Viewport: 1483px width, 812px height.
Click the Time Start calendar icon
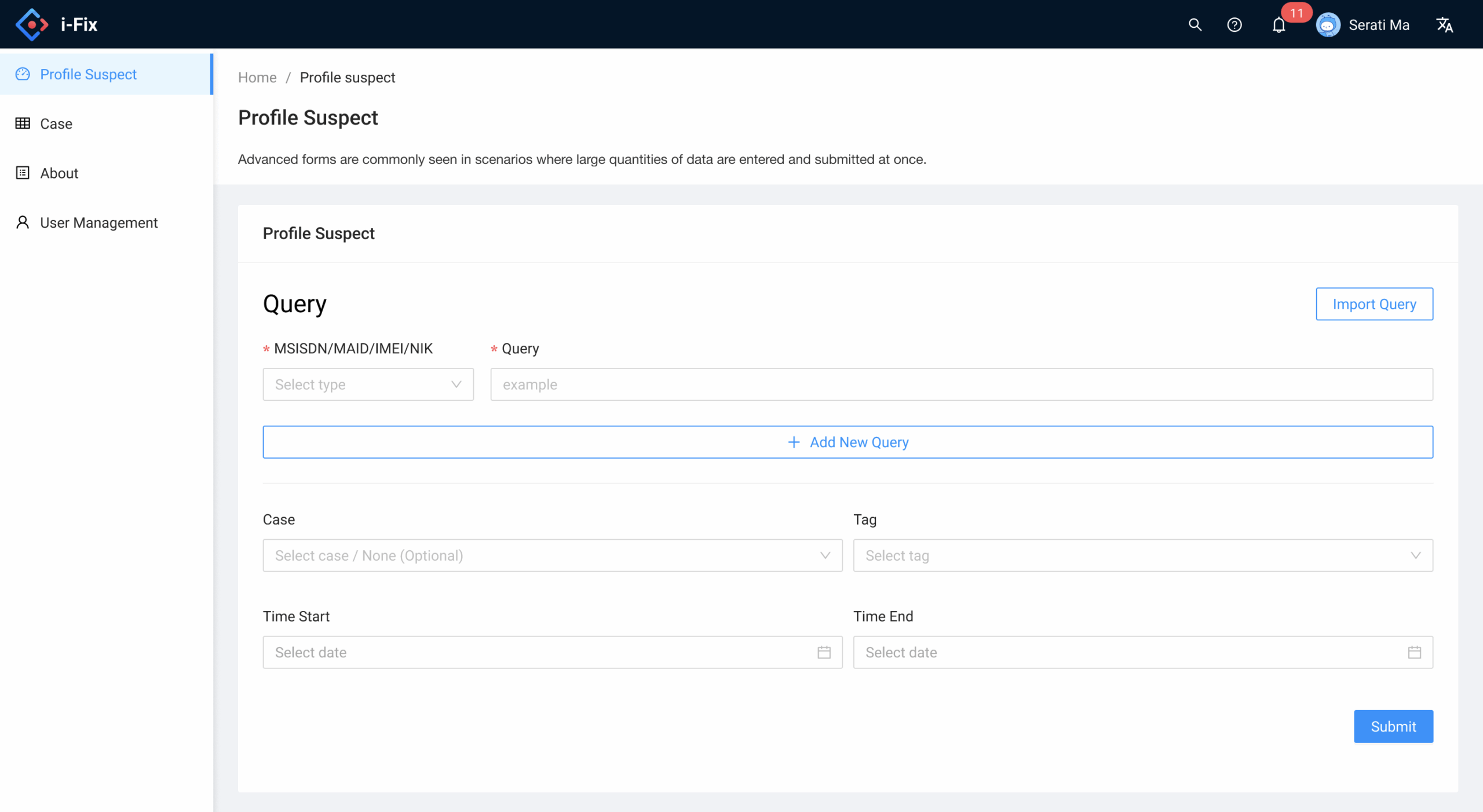tap(824, 652)
